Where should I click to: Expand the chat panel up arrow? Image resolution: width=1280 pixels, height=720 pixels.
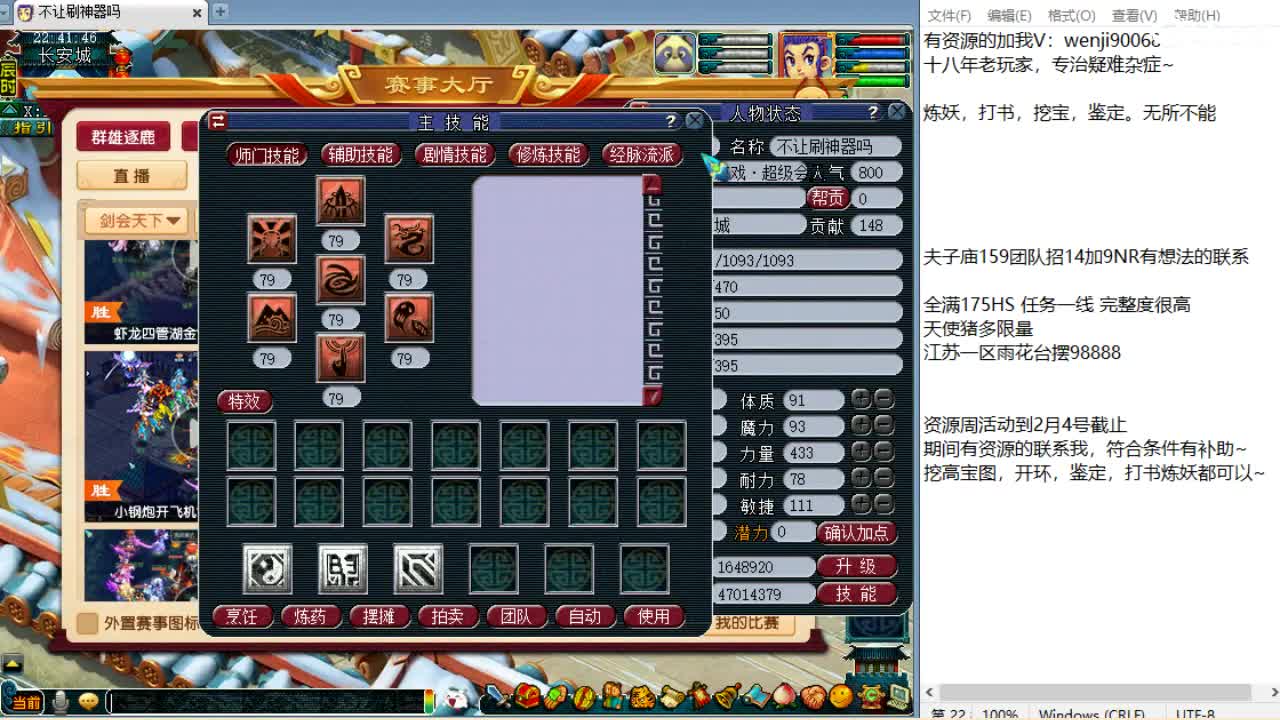(12, 663)
